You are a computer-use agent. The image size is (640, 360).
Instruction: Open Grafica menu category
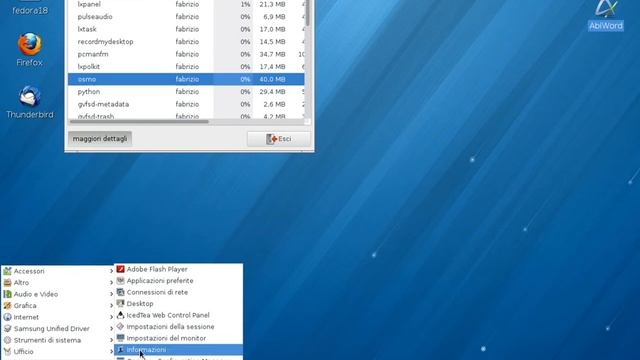click(x=58, y=305)
